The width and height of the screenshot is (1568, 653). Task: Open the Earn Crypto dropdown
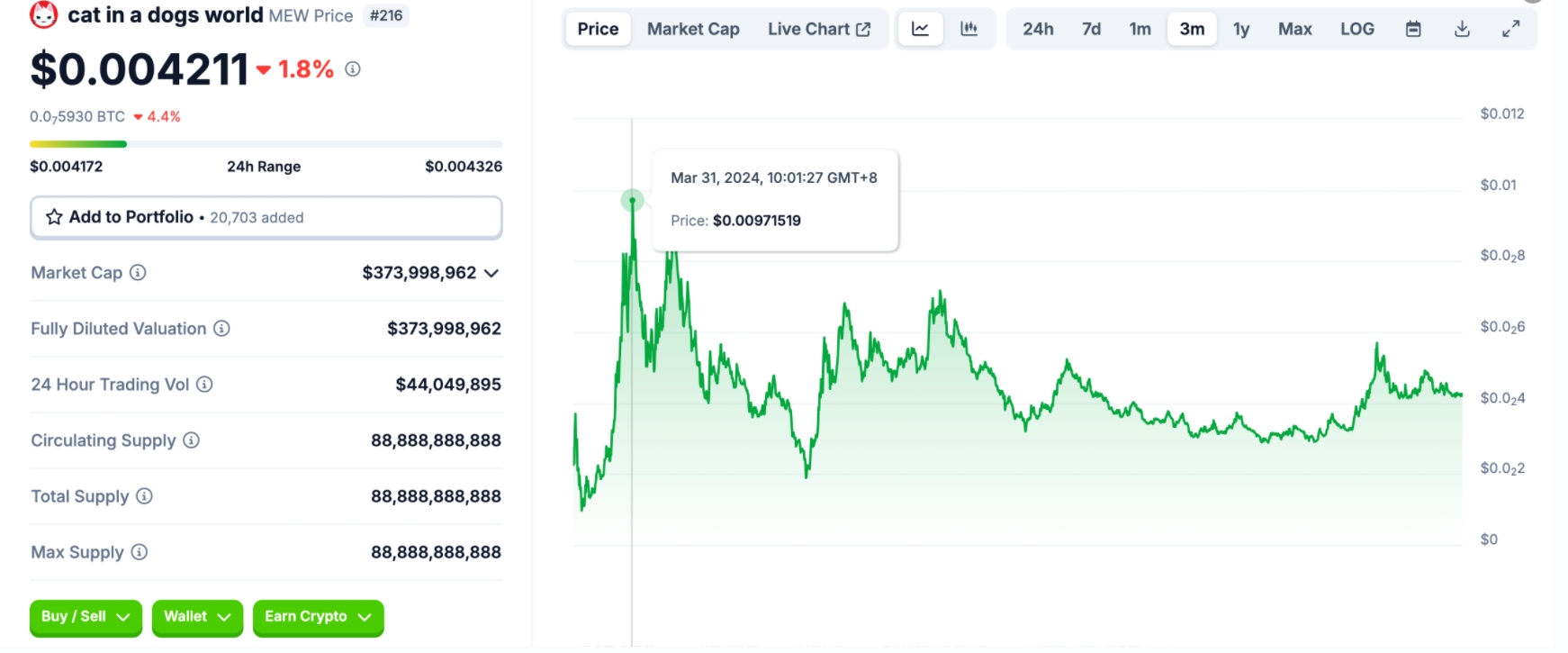tap(318, 617)
